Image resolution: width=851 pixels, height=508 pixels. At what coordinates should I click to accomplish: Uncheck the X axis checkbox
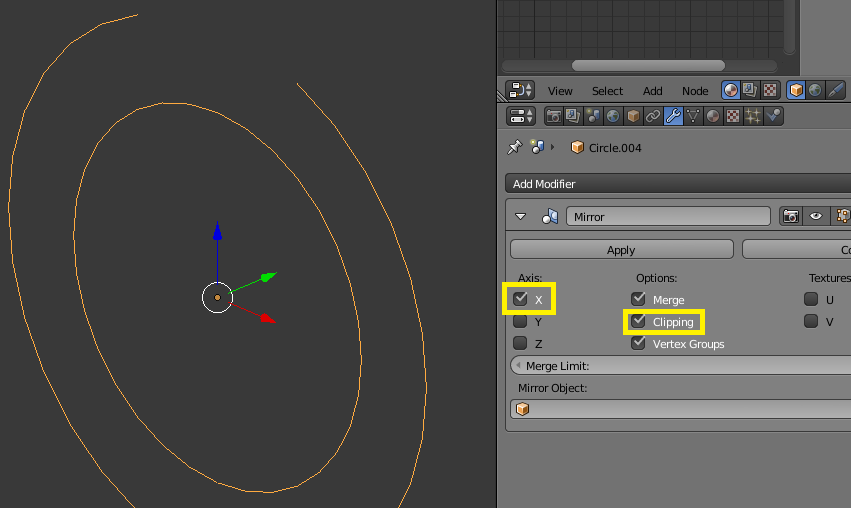coord(520,299)
